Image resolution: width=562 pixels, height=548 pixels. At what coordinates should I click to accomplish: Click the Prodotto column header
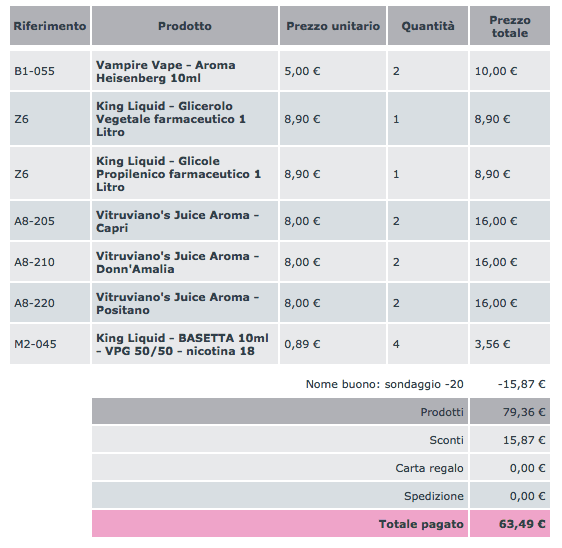(x=185, y=26)
